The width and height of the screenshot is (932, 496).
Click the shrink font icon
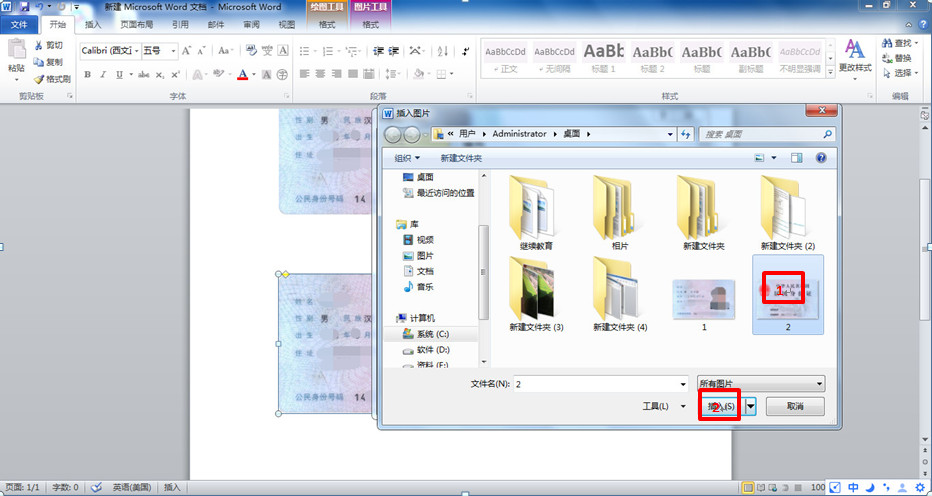tap(201, 51)
